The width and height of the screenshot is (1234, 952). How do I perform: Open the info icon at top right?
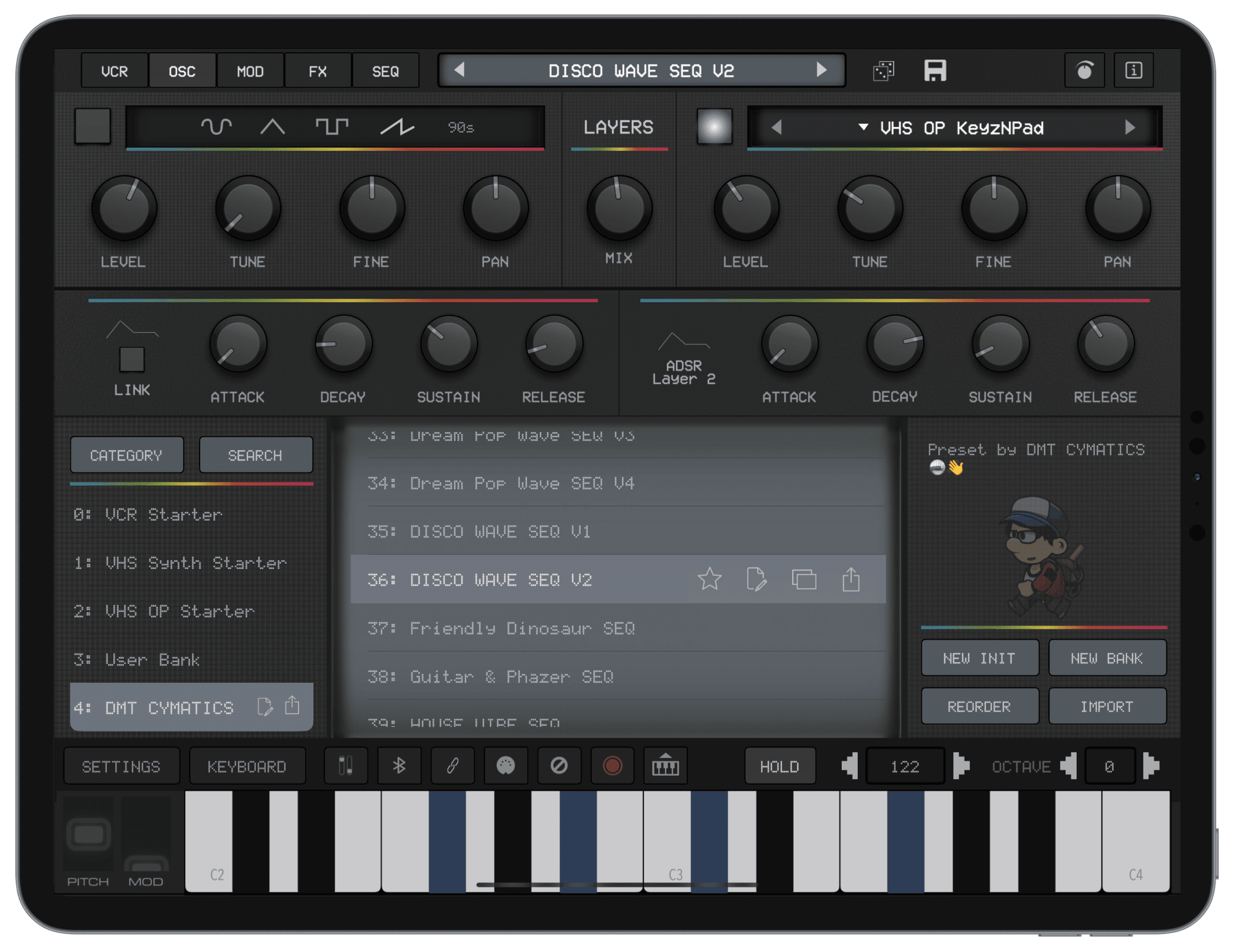tap(1133, 71)
